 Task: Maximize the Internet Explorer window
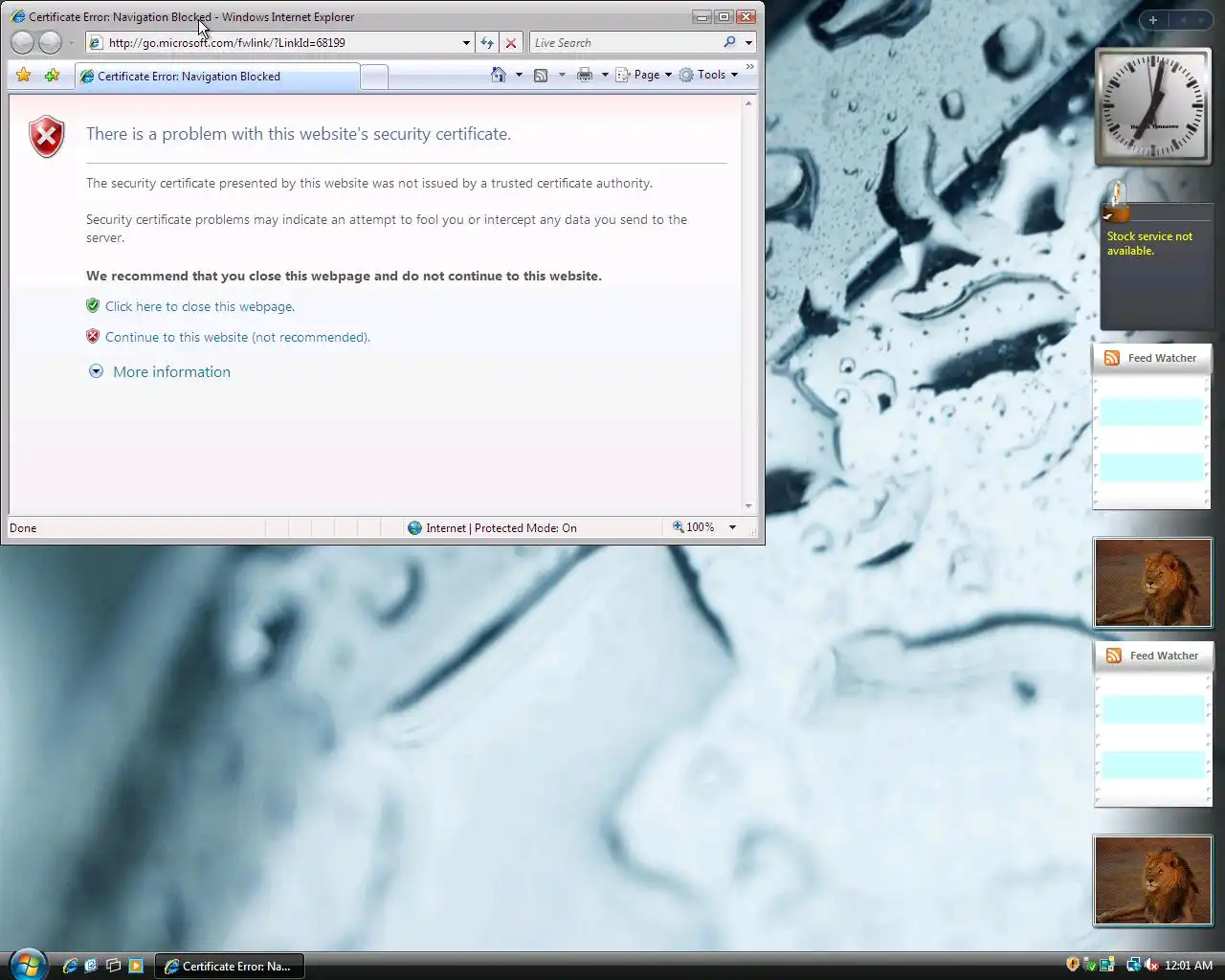[724, 16]
